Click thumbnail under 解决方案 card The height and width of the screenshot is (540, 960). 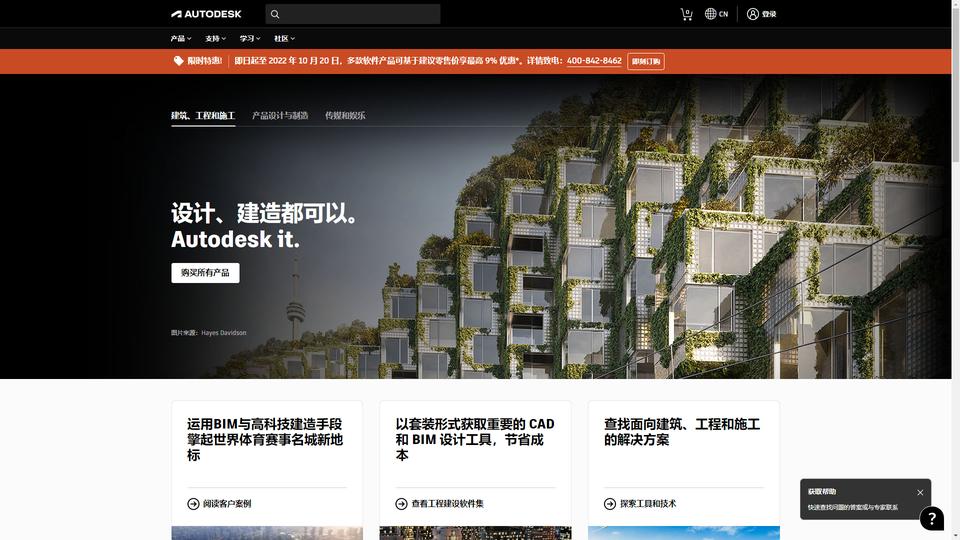(x=684, y=533)
